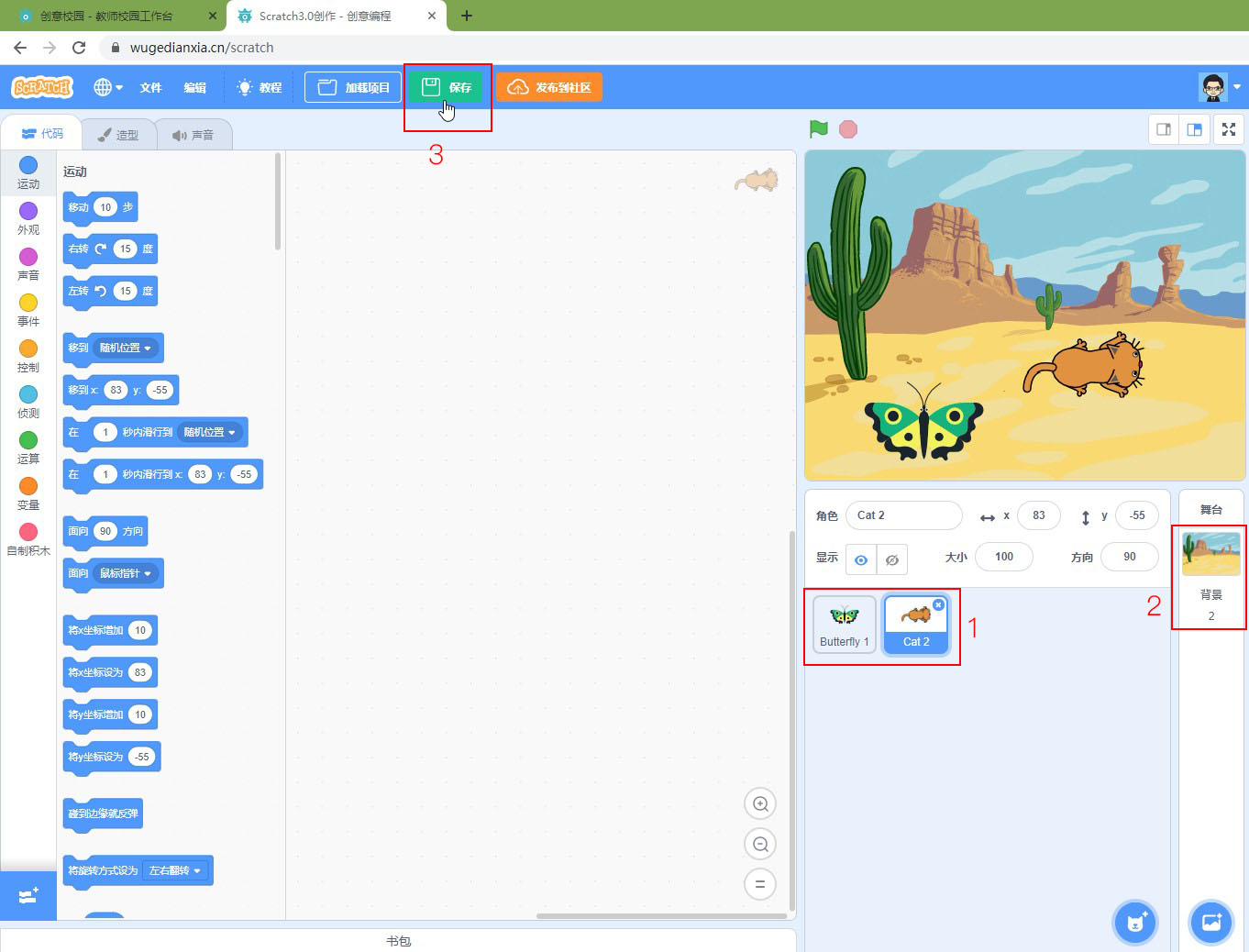Click the browser back arrow
Viewport: 1249px width, 952px height.
(x=20, y=48)
